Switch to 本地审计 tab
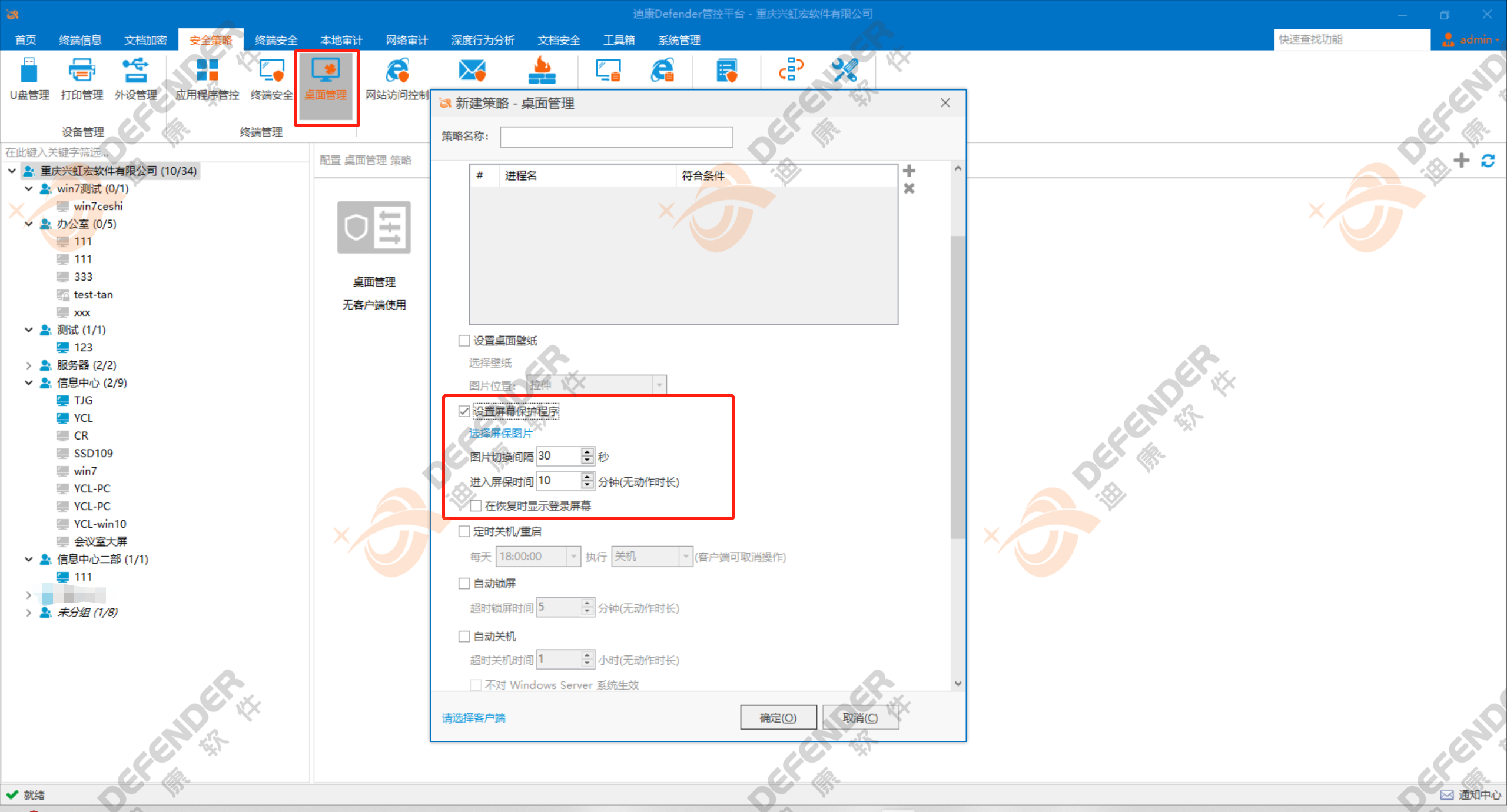The width and height of the screenshot is (1507, 812). (341, 39)
